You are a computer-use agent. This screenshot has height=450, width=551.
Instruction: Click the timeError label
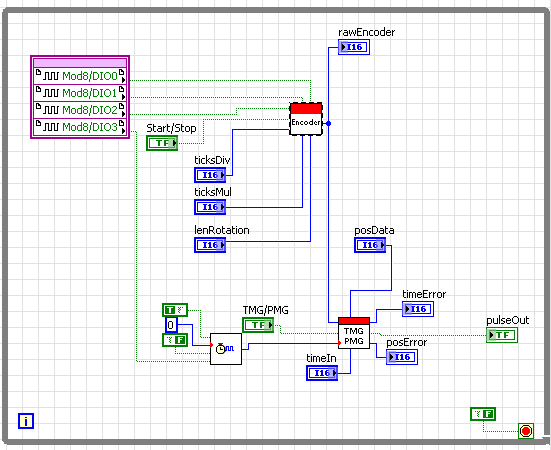tap(424, 294)
